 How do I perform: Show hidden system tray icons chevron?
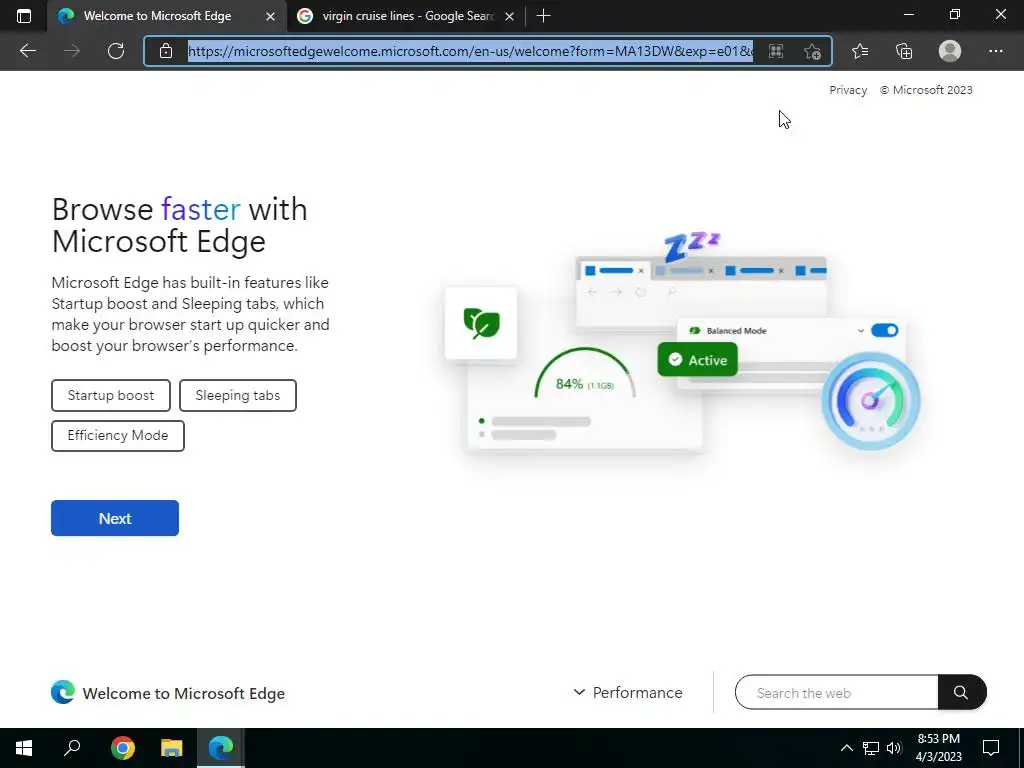point(846,748)
